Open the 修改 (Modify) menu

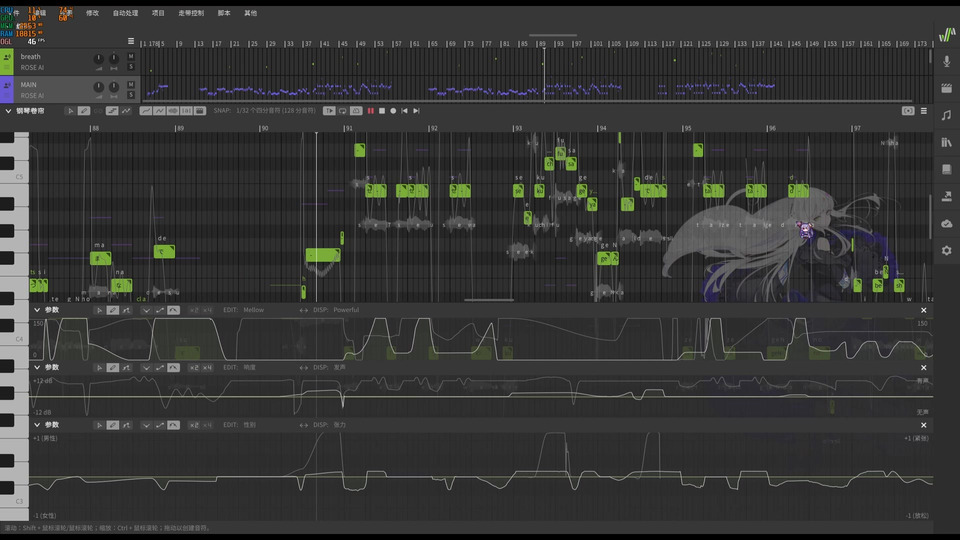click(x=92, y=13)
